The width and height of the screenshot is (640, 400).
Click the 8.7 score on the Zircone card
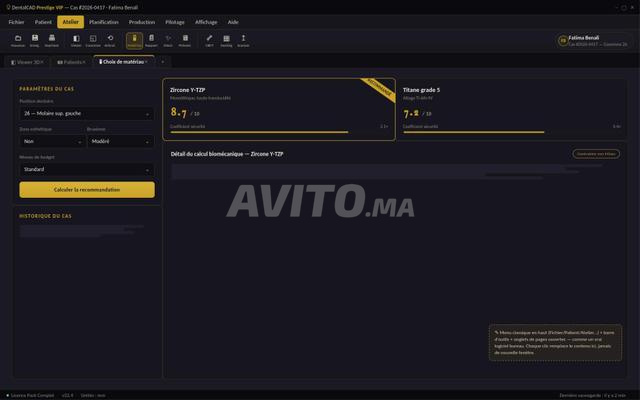[179, 112]
